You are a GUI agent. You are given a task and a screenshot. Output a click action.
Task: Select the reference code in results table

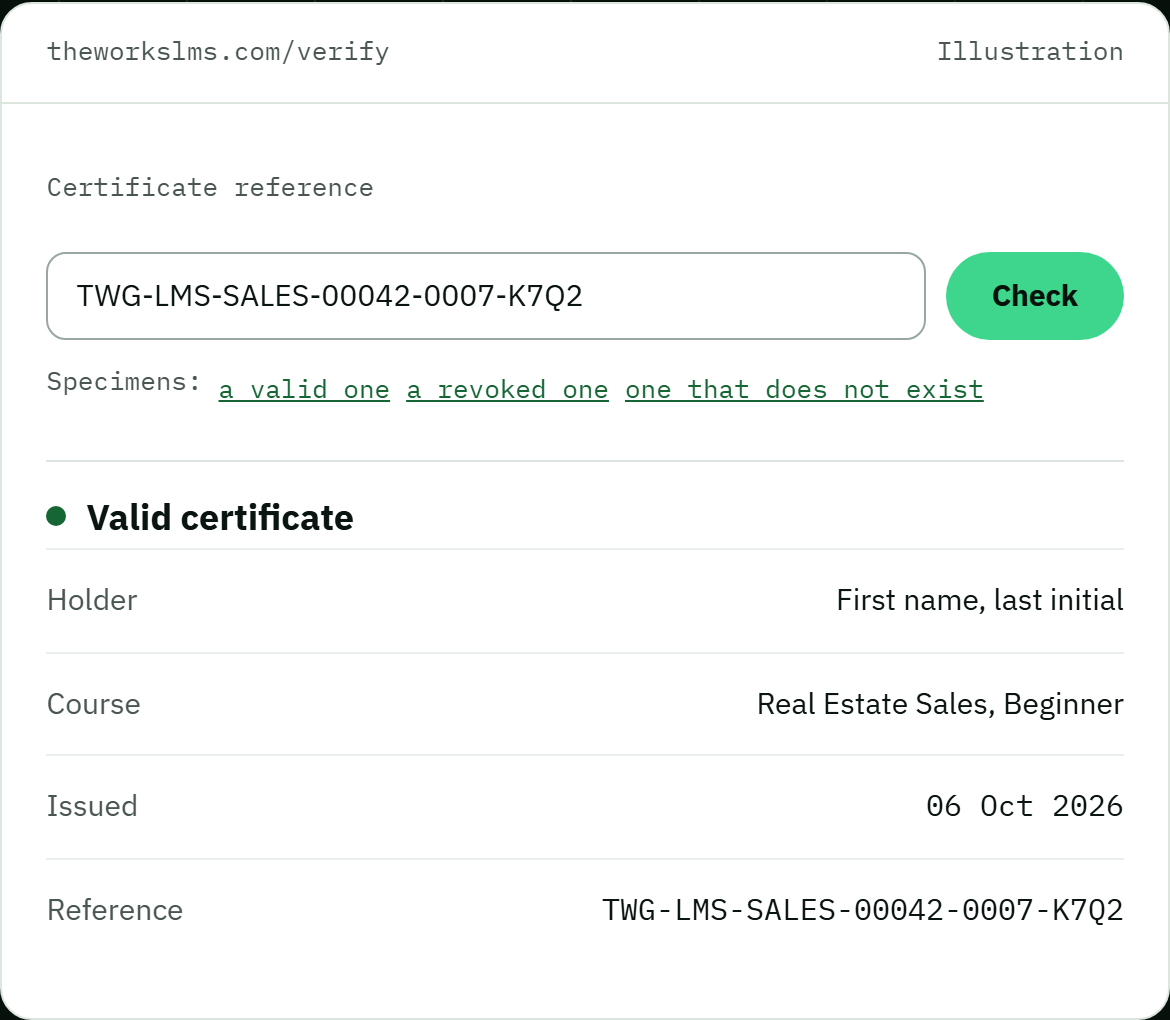(863, 910)
